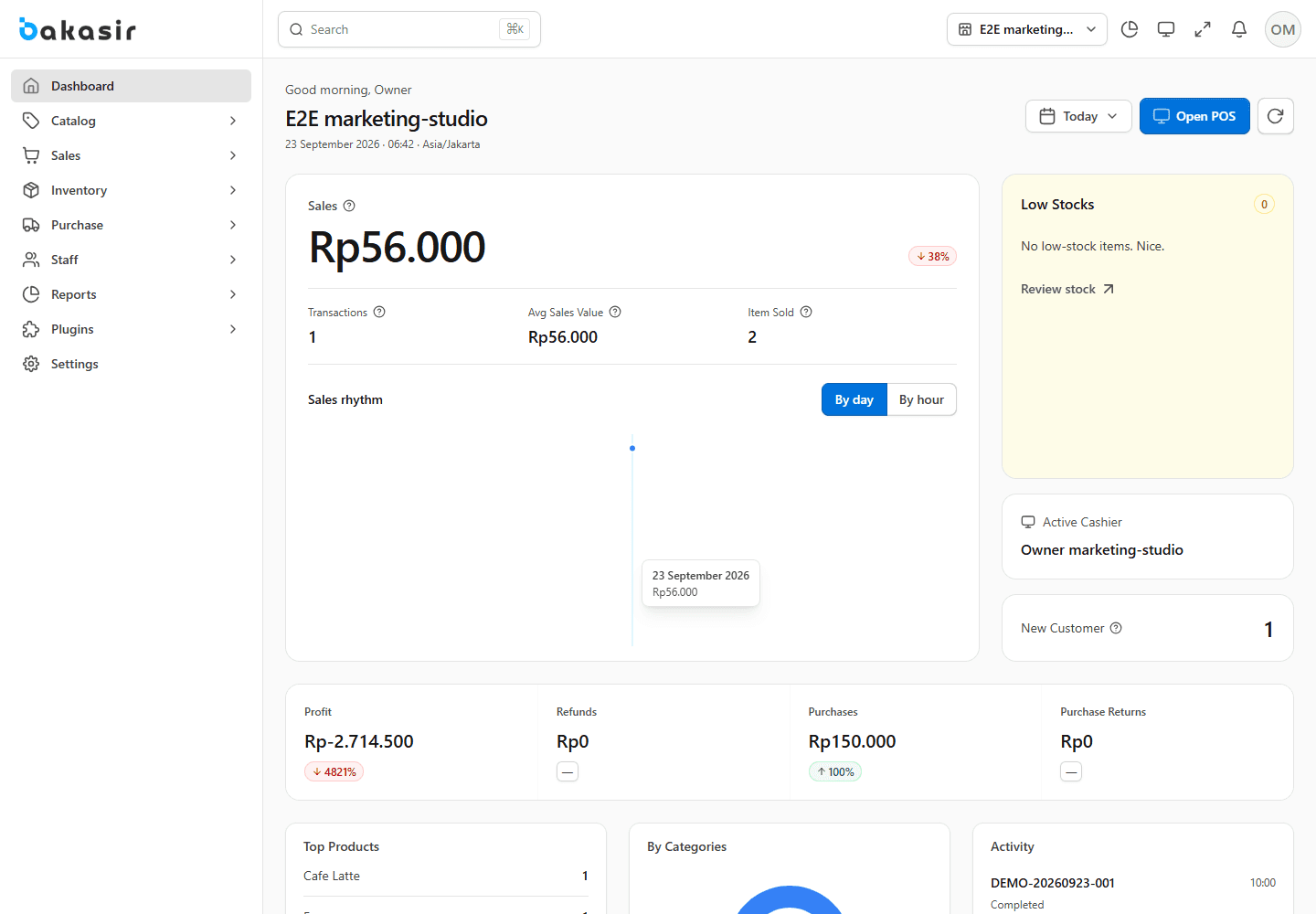Image resolution: width=1316 pixels, height=914 pixels.
Task: Switch sales rhythm to By hour
Action: tap(921, 399)
